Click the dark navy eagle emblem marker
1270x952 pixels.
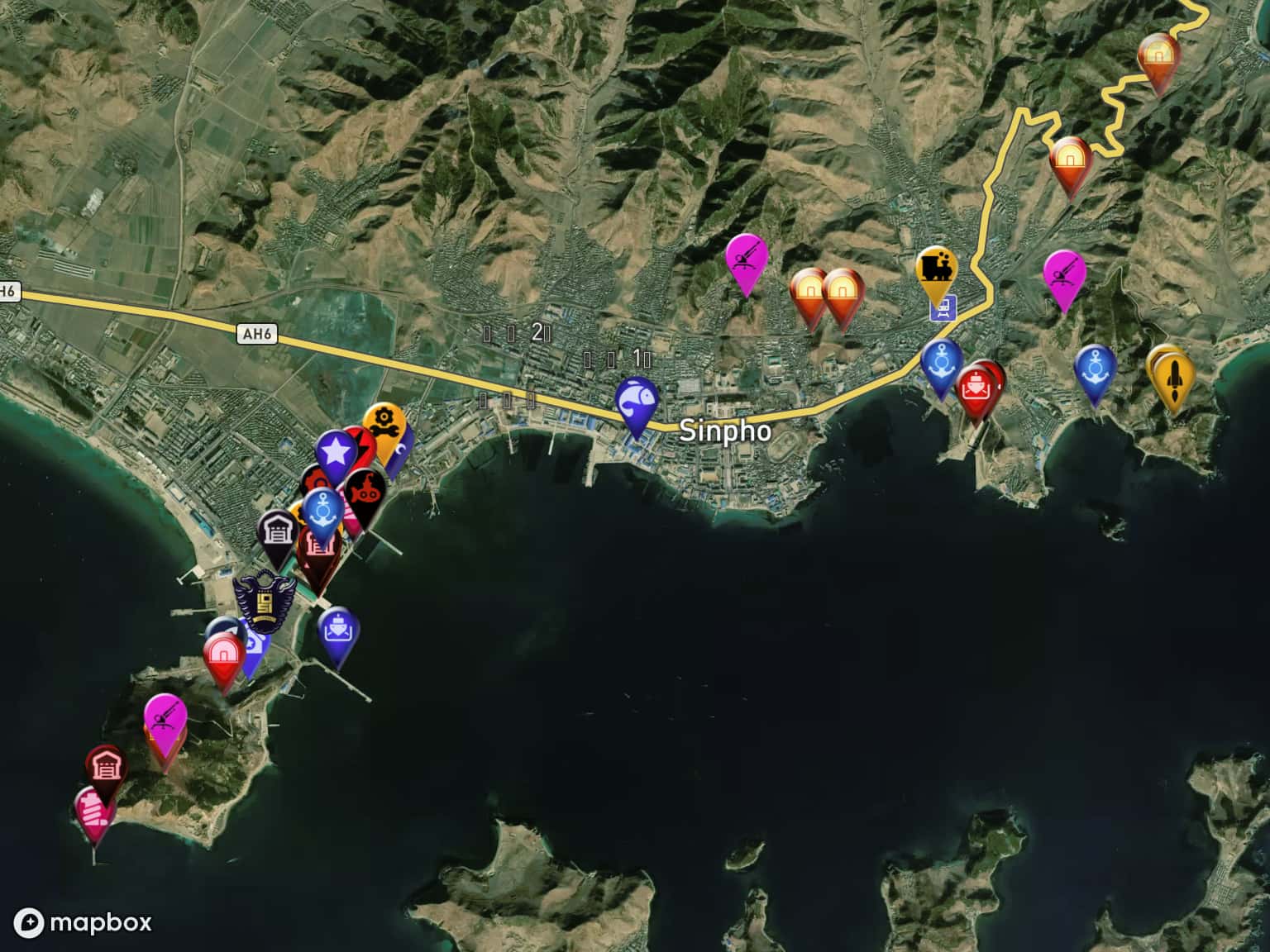point(265,599)
